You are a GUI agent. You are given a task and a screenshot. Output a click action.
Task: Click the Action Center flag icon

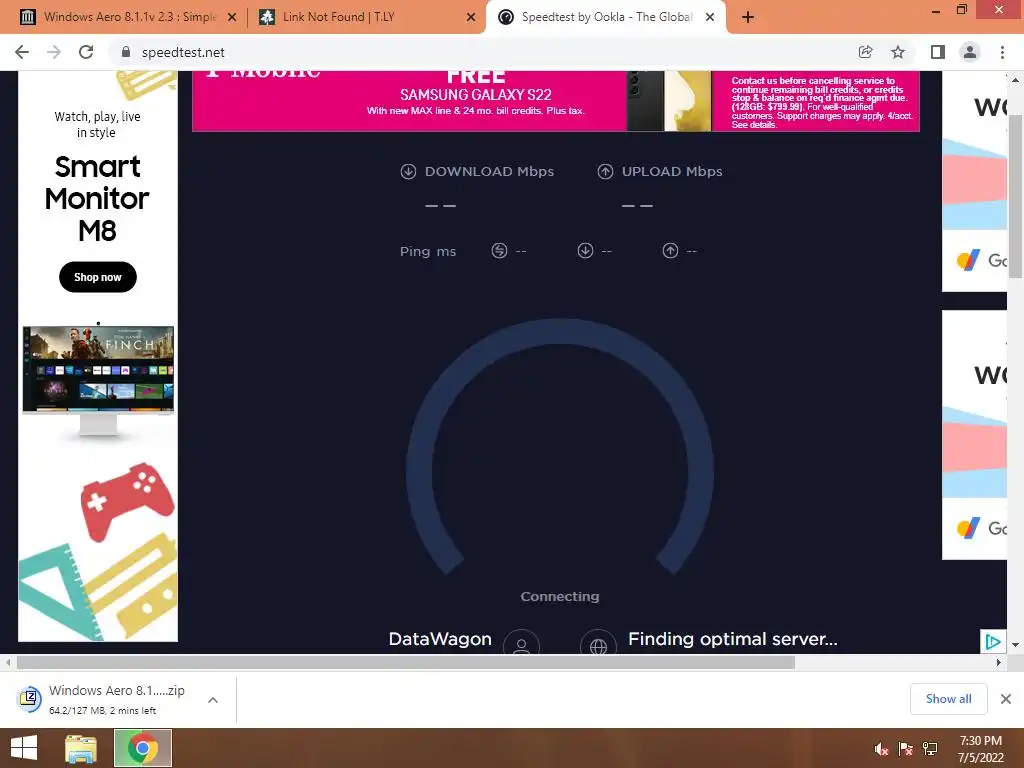point(905,749)
